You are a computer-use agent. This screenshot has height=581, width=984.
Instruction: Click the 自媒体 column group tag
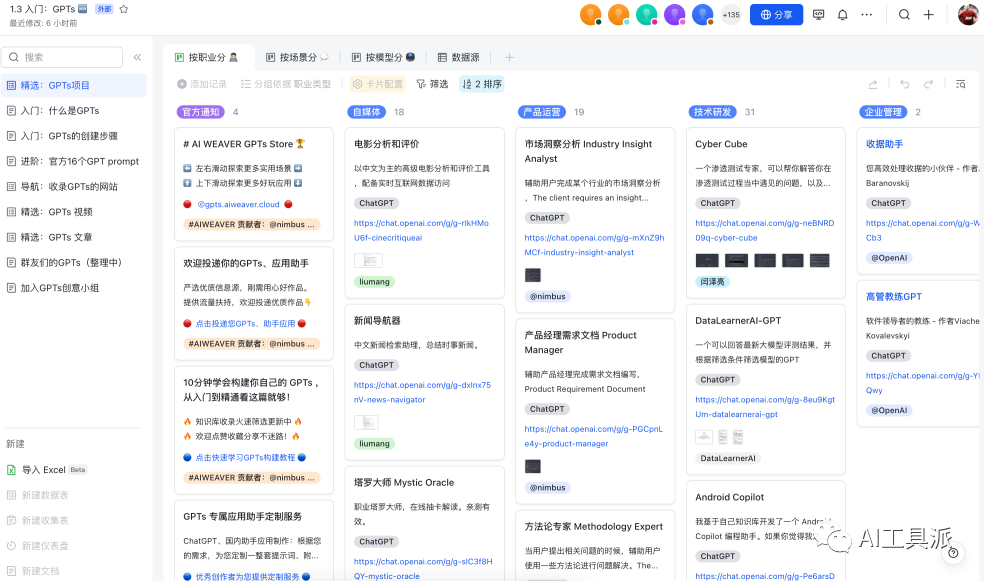coord(366,112)
